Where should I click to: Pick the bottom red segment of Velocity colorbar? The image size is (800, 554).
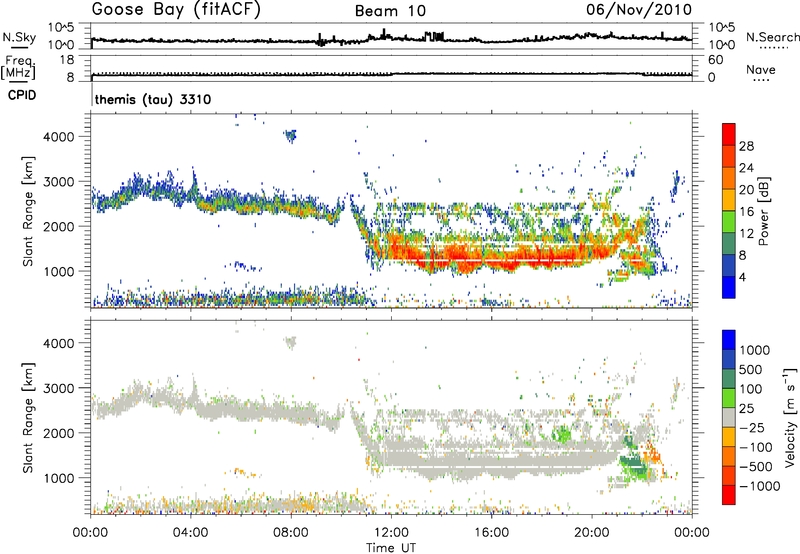729,495
